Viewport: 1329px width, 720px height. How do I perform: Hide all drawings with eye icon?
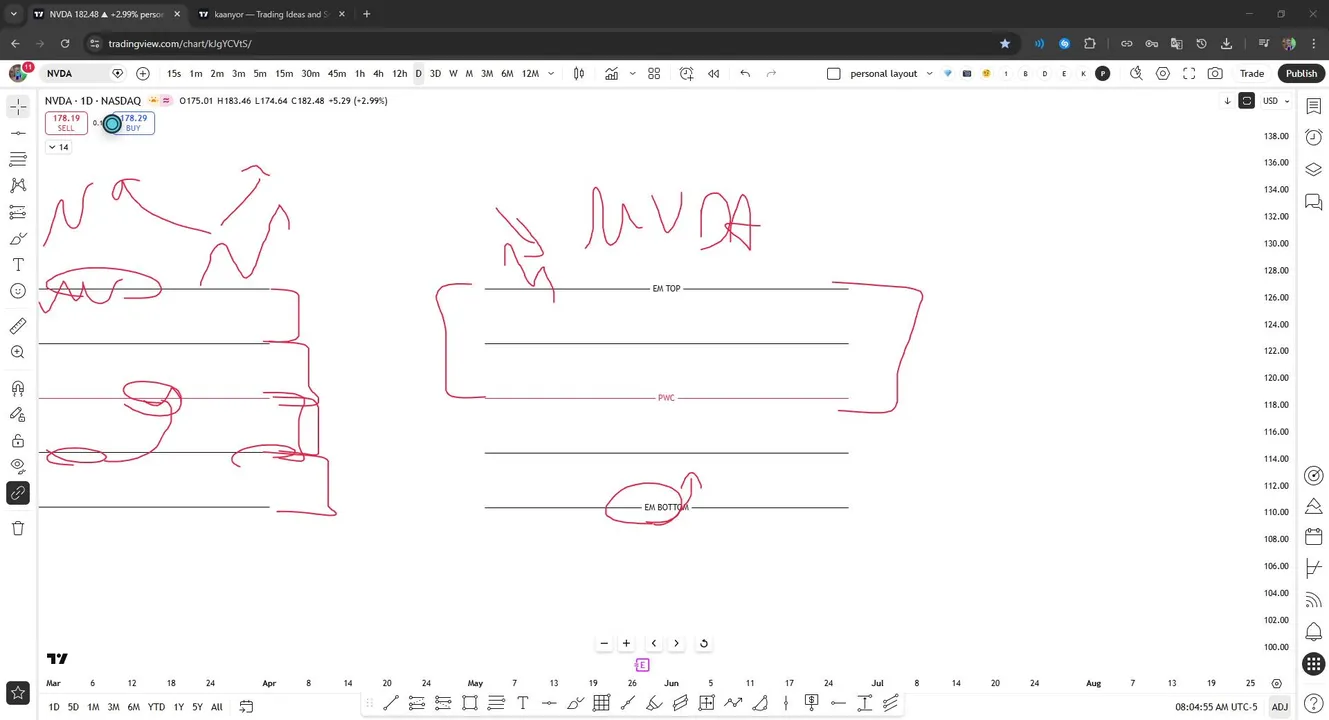click(18, 466)
